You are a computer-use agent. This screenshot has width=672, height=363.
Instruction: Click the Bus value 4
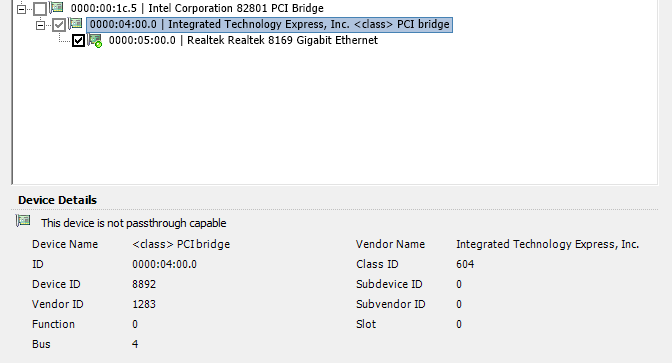pyautogui.click(x=135, y=344)
